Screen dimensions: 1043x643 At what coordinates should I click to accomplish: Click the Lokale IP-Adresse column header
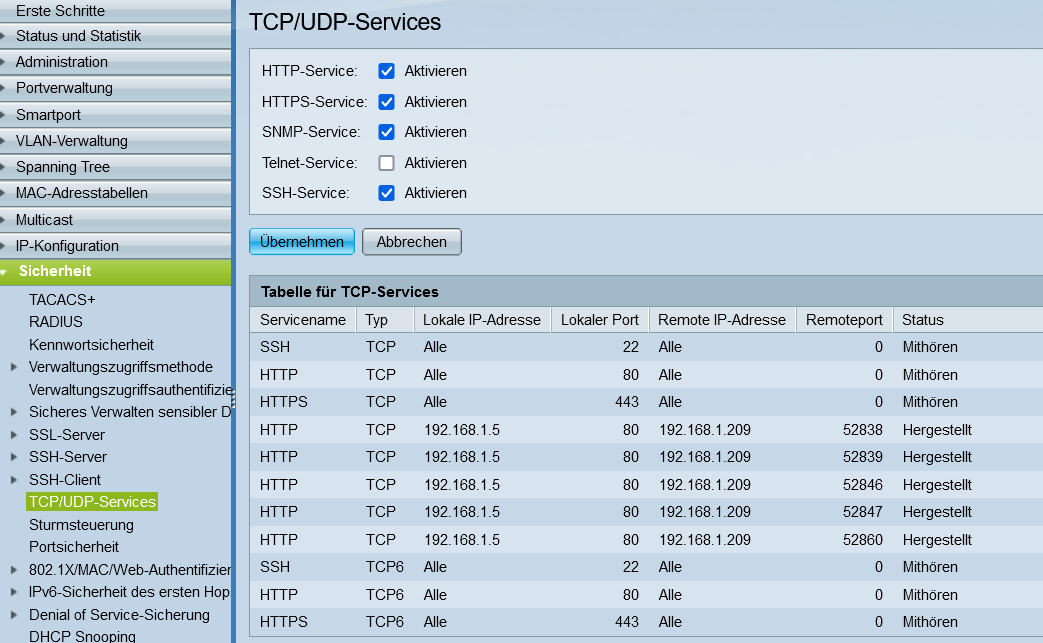(482, 320)
